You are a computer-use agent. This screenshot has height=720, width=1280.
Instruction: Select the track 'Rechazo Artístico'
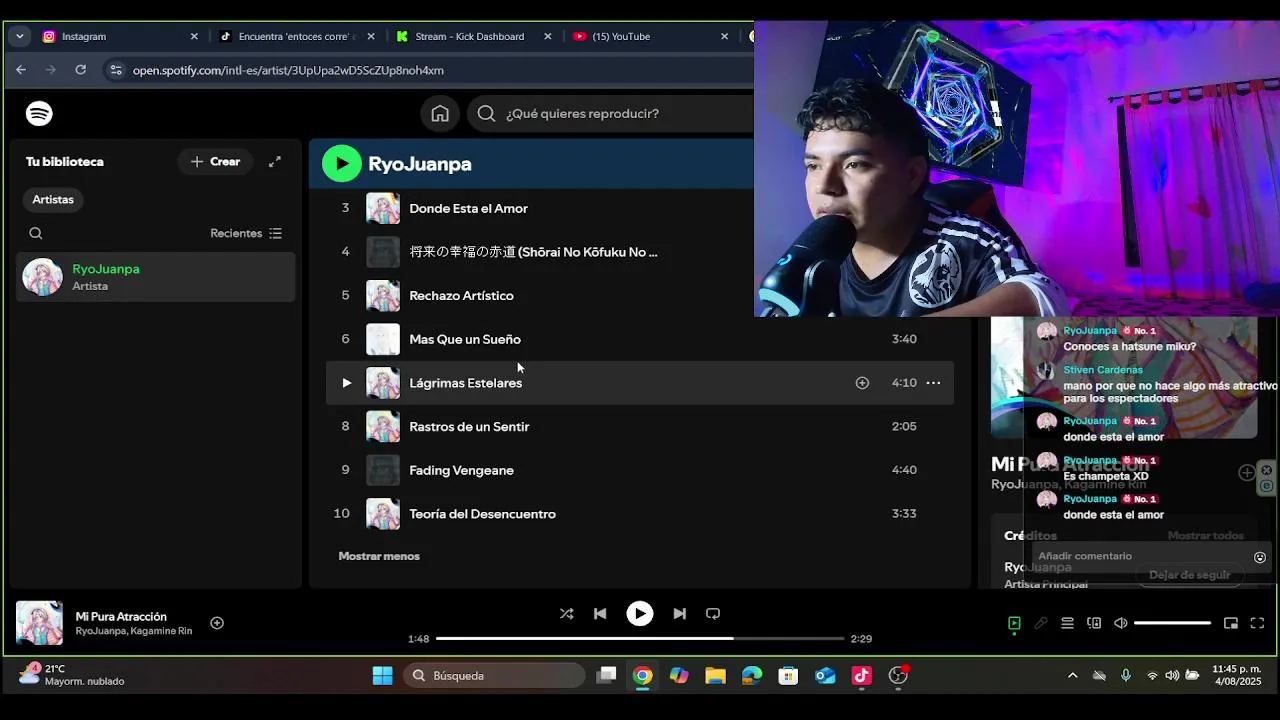click(x=461, y=295)
